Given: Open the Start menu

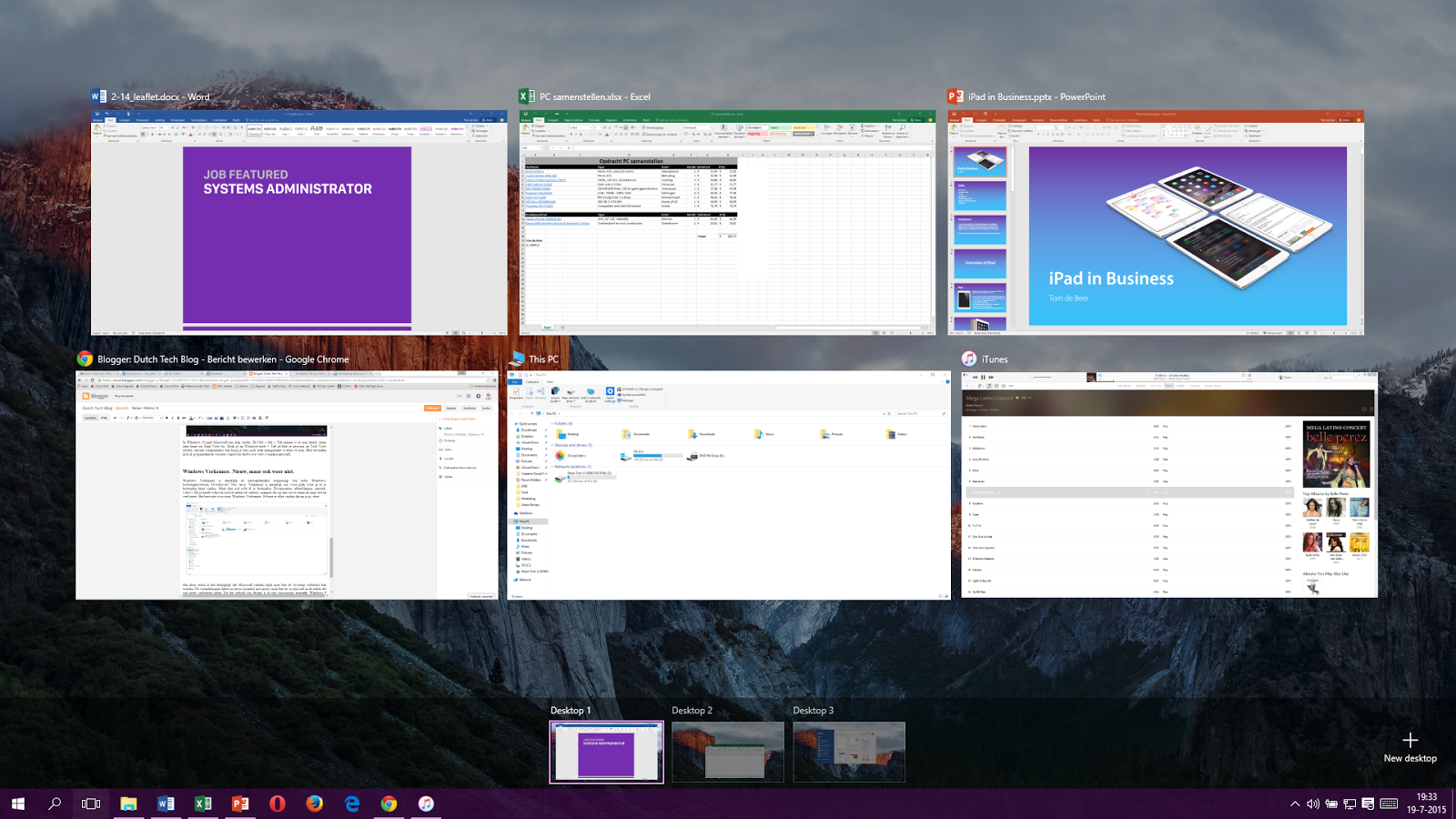Looking at the screenshot, I should point(18,804).
